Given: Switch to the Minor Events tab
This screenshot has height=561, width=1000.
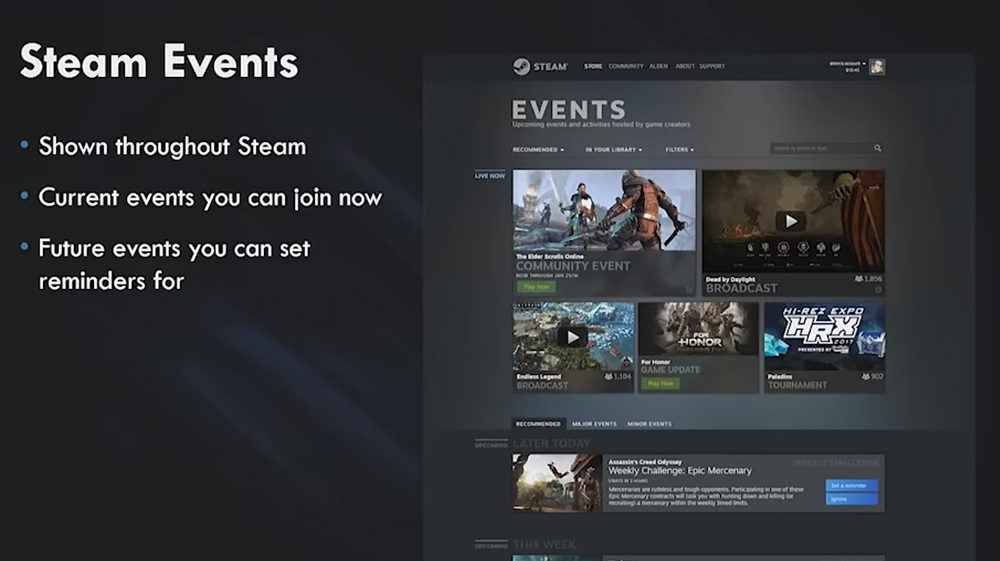Looking at the screenshot, I should pos(649,424).
